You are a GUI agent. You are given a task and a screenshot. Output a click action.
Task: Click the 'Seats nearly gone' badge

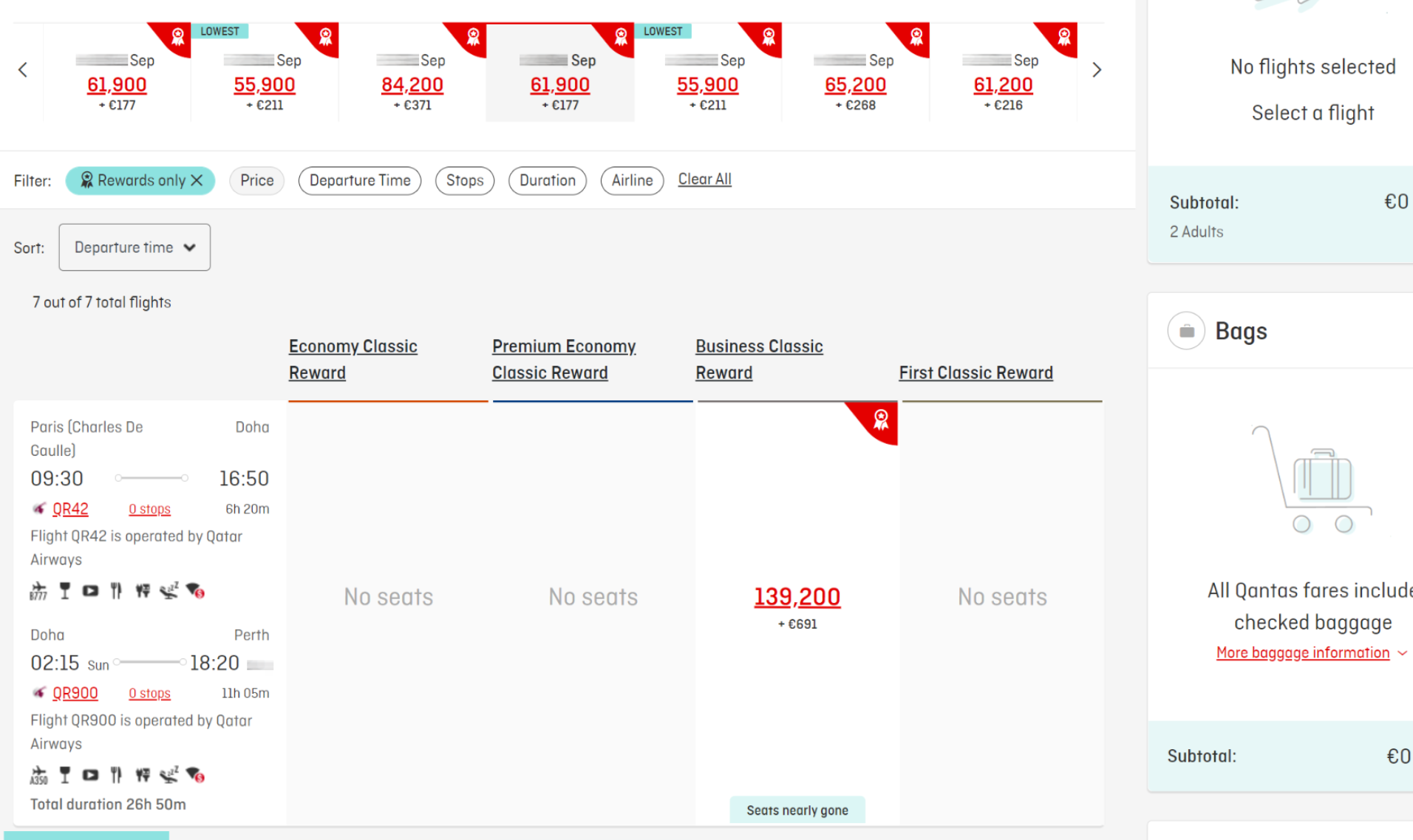(x=797, y=810)
